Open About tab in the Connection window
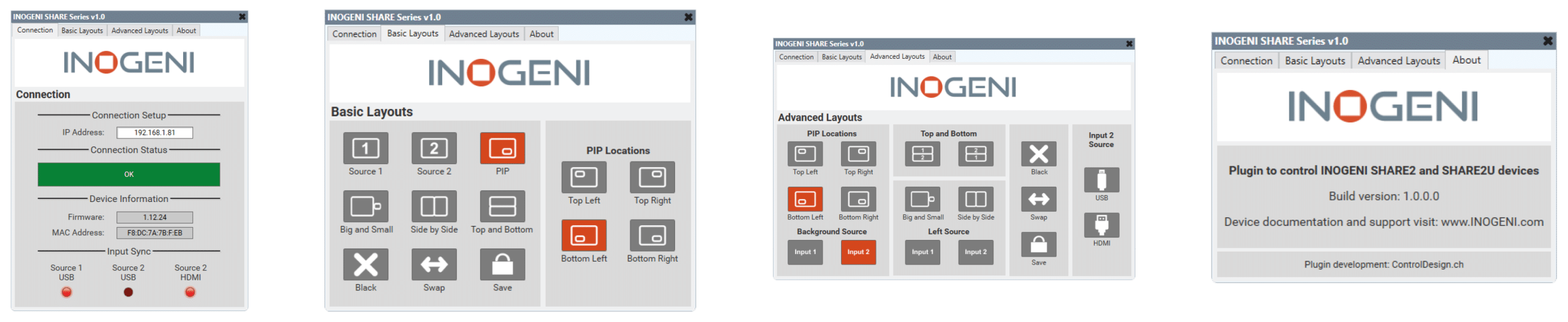The width and height of the screenshot is (1568, 322). [x=186, y=31]
